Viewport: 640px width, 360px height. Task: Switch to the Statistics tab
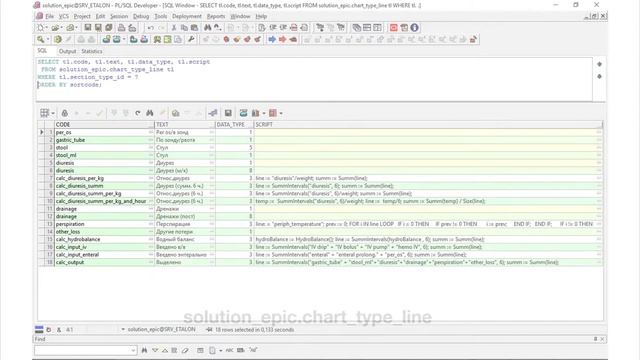click(x=92, y=51)
